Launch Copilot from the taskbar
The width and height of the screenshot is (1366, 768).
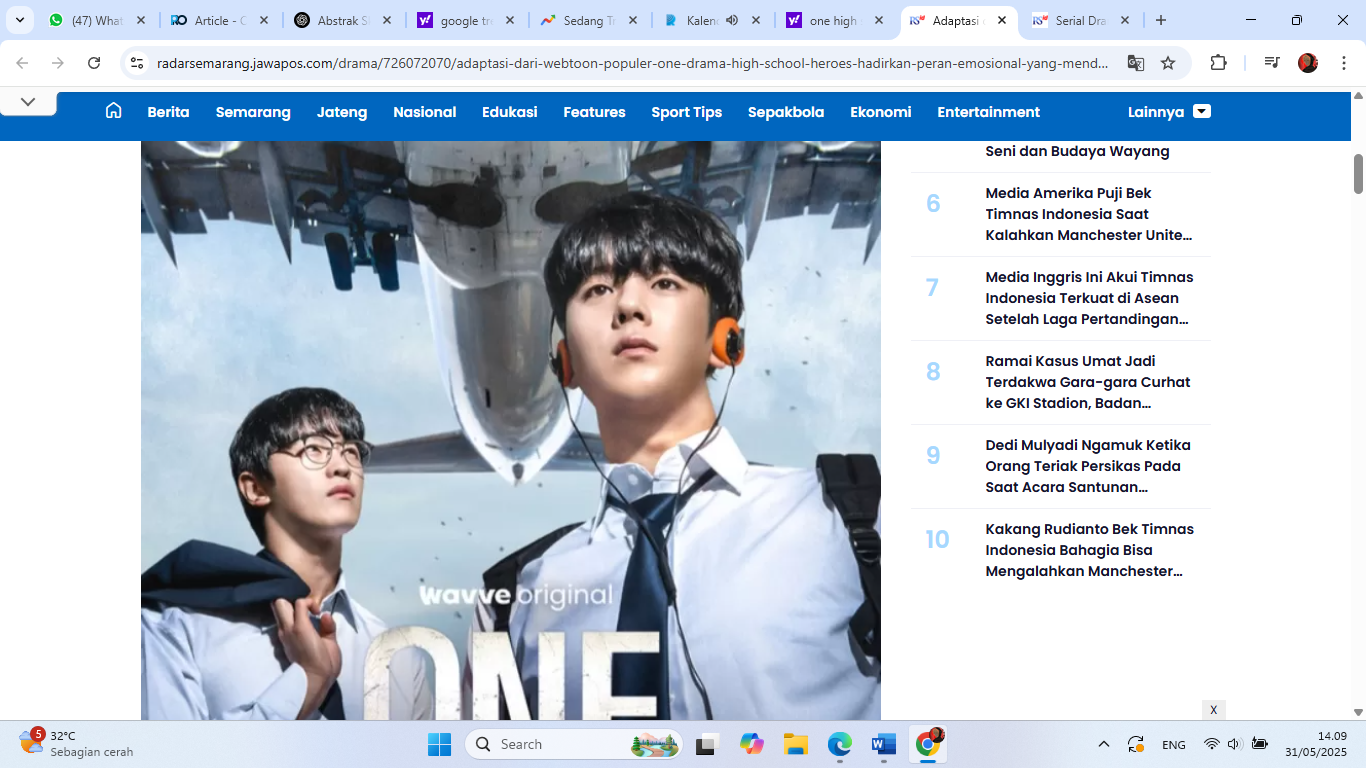752,744
